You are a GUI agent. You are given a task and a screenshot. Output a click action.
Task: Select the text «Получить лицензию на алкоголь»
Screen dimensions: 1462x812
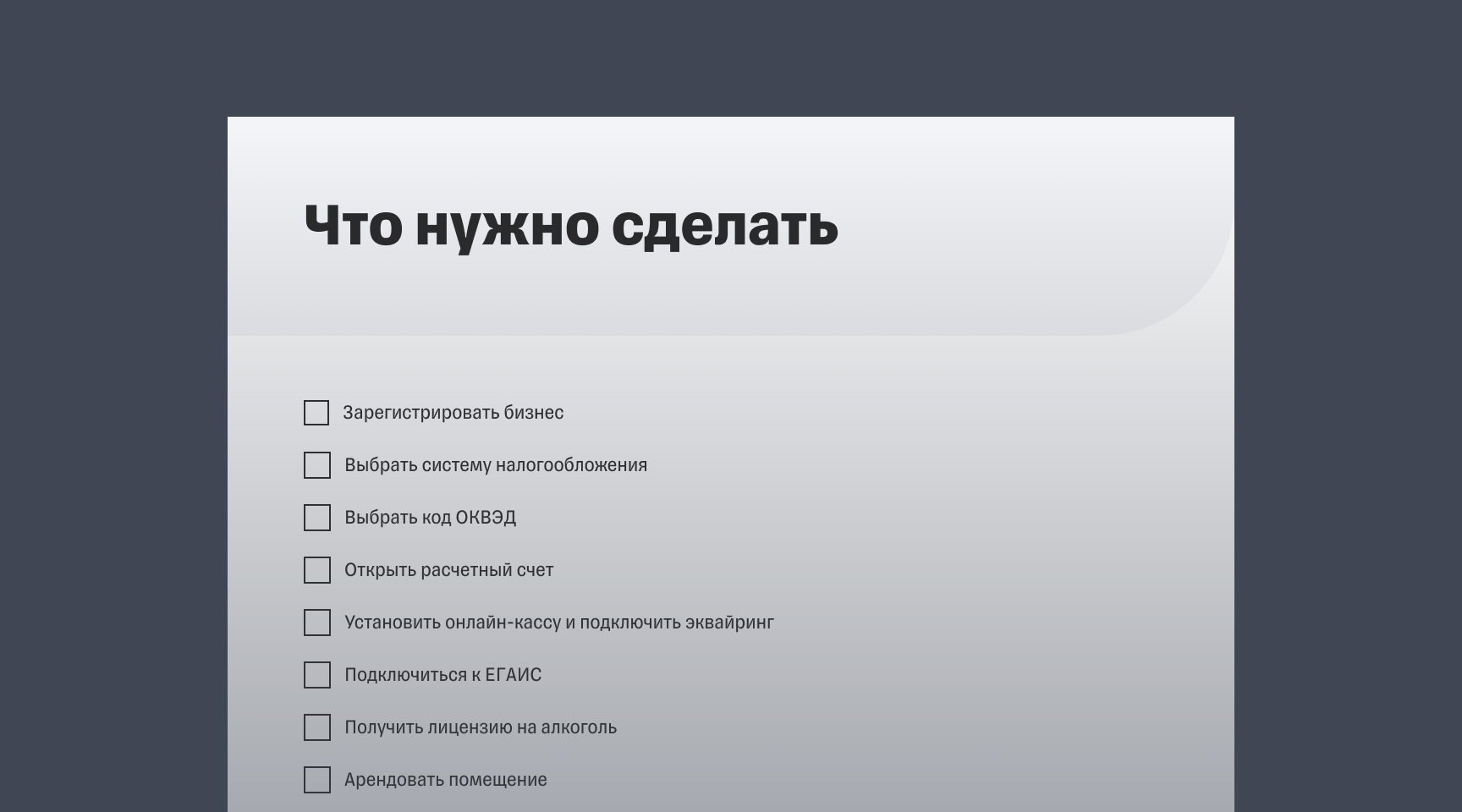(481, 727)
